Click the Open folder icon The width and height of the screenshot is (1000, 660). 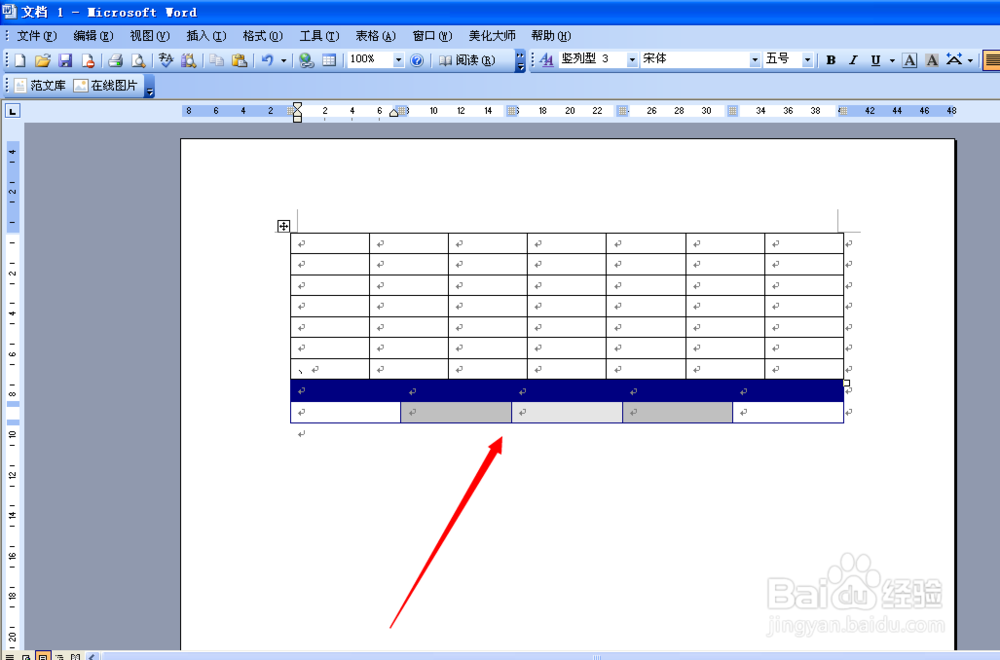pos(42,61)
